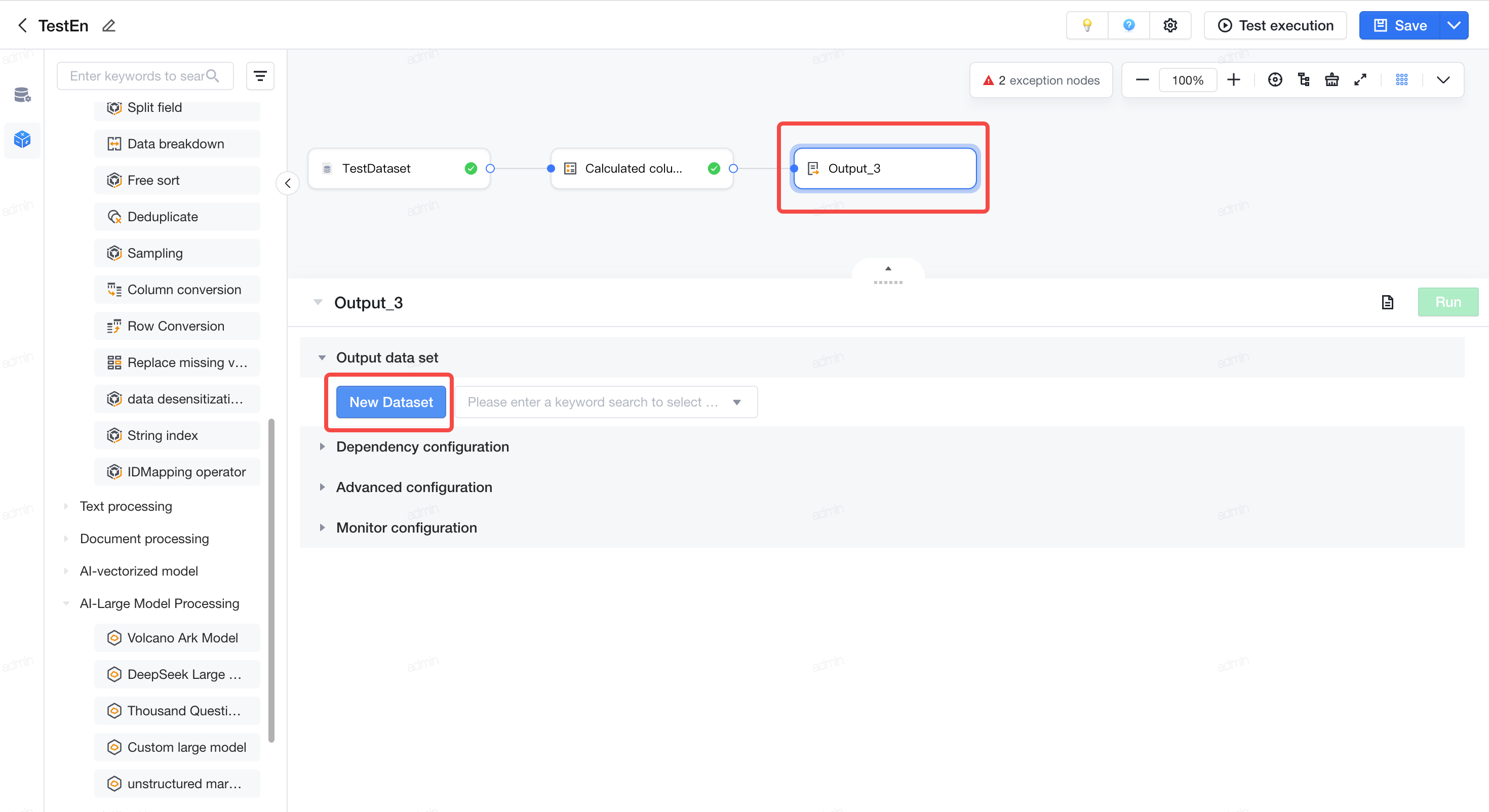Click the Test execution button

[1275, 25]
